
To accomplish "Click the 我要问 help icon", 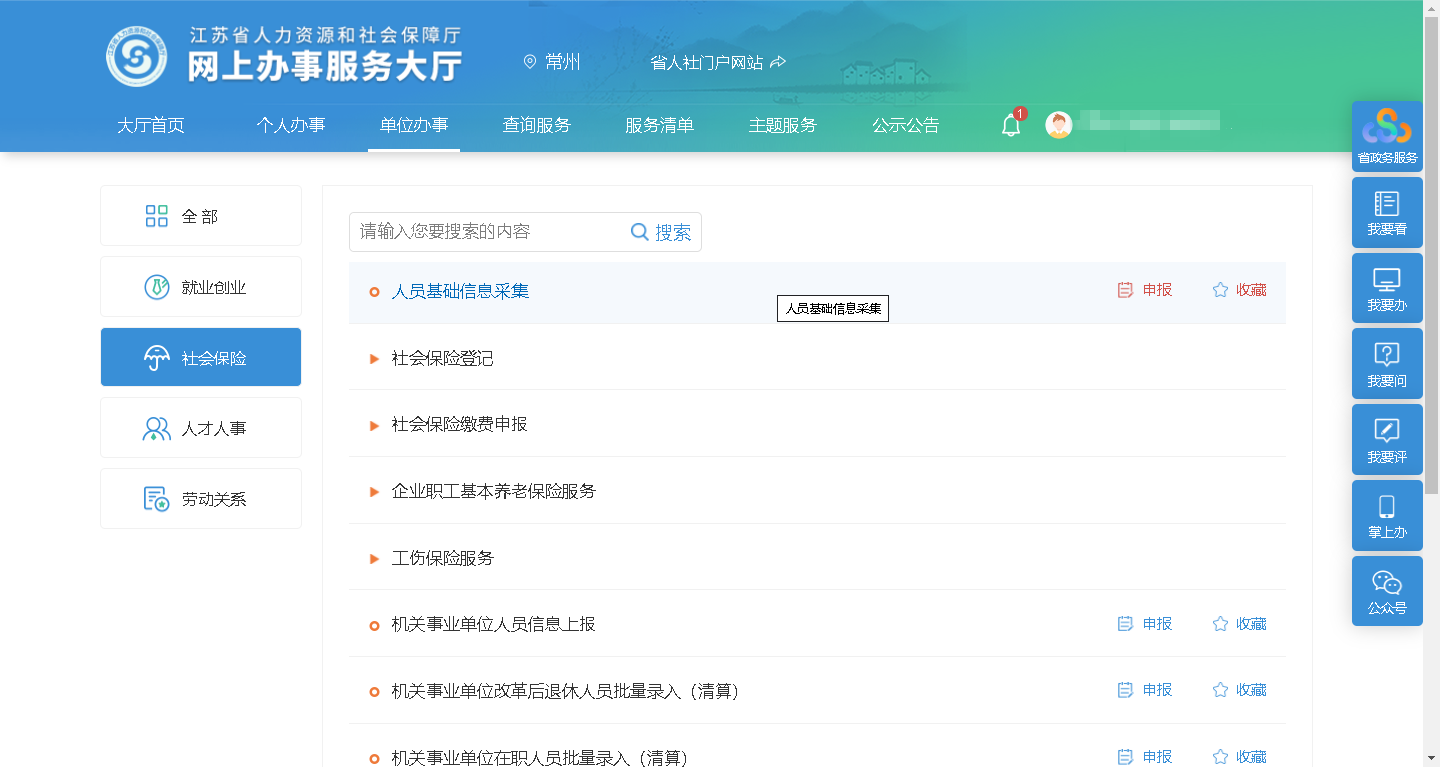I will point(1386,364).
